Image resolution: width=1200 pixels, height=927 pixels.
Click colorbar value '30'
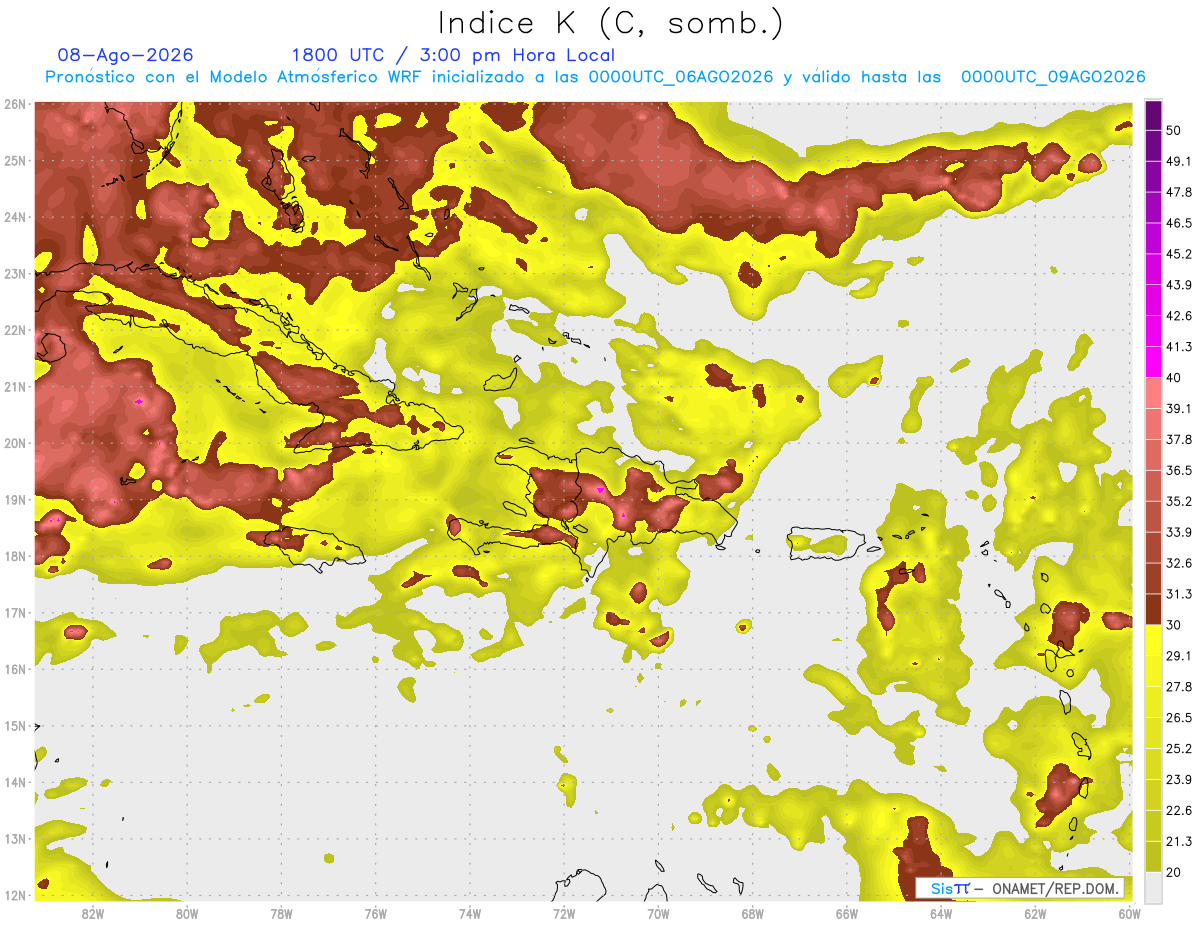pyautogui.click(x=1174, y=625)
